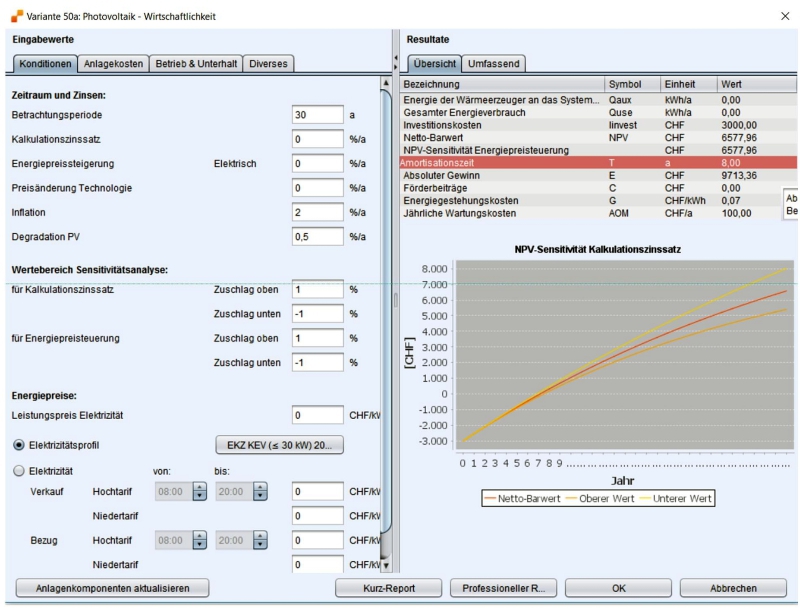Image resolution: width=800 pixels, height=608 pixels.
Task: Click the scroll up arrow of input panel
Action: pos(386,83)
